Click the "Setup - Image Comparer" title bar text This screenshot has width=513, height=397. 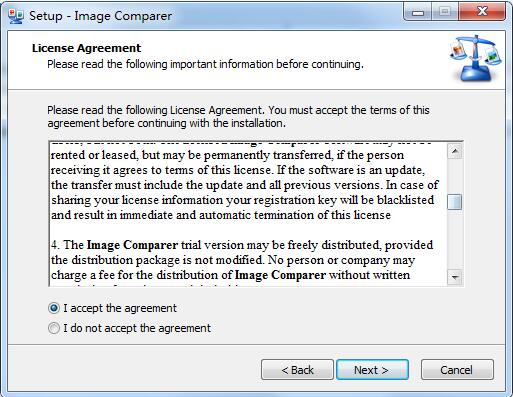pos(100,16)
